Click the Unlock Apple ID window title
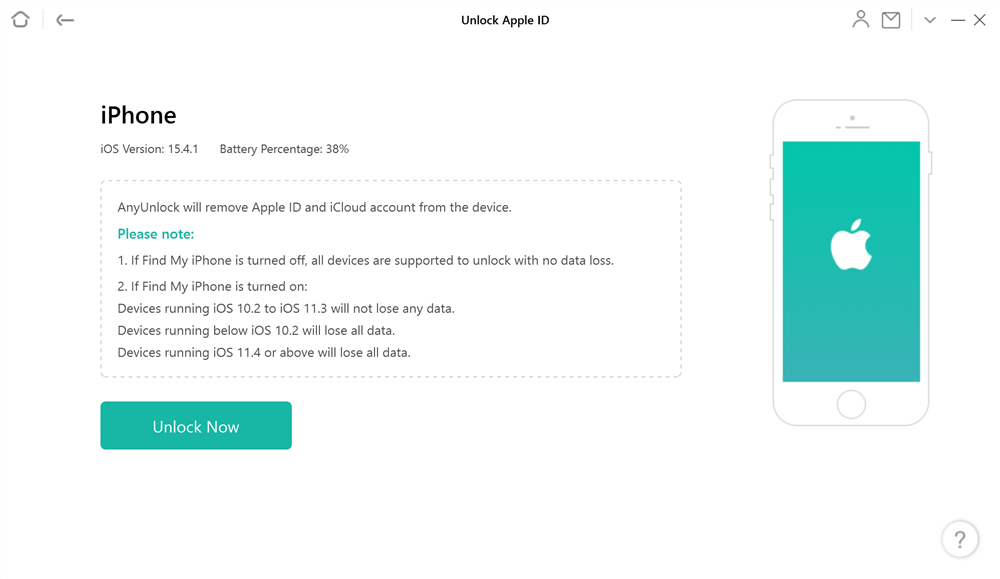Viewport: 1000px width, 579px height. tap(505, 20)
